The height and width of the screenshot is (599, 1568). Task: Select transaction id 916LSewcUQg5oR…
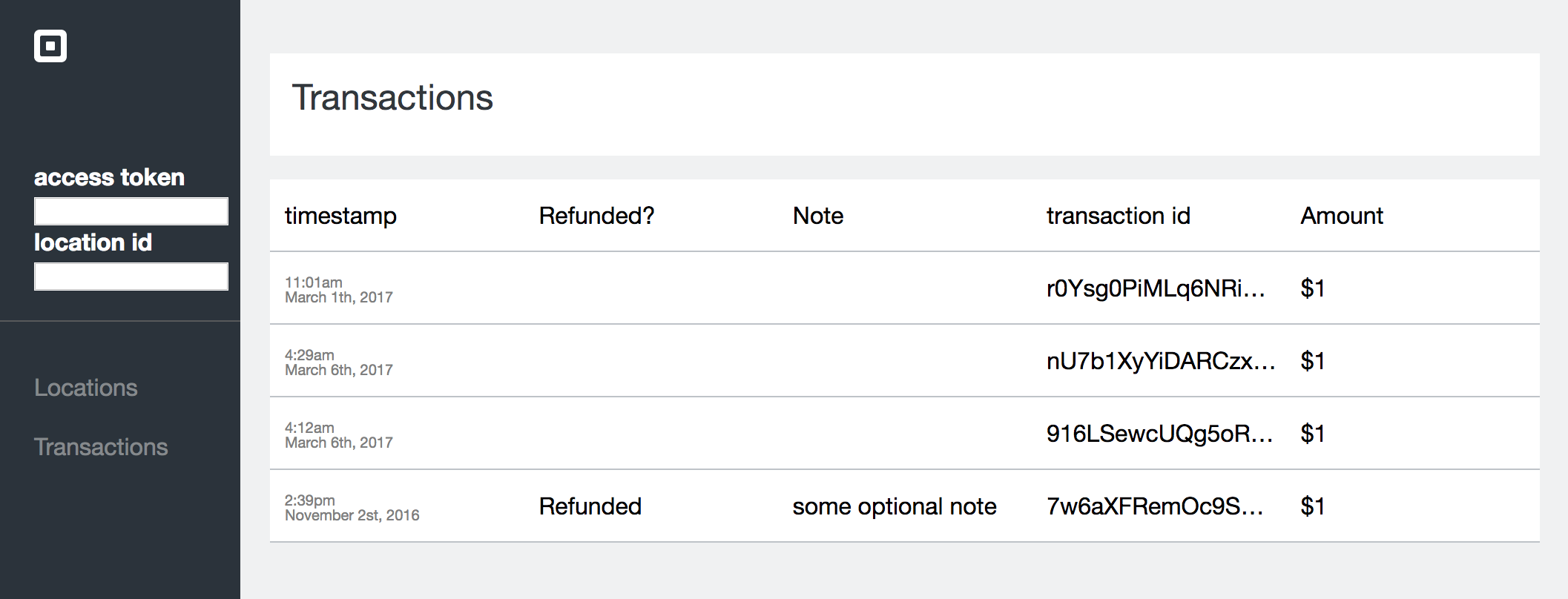[1159, 434]
